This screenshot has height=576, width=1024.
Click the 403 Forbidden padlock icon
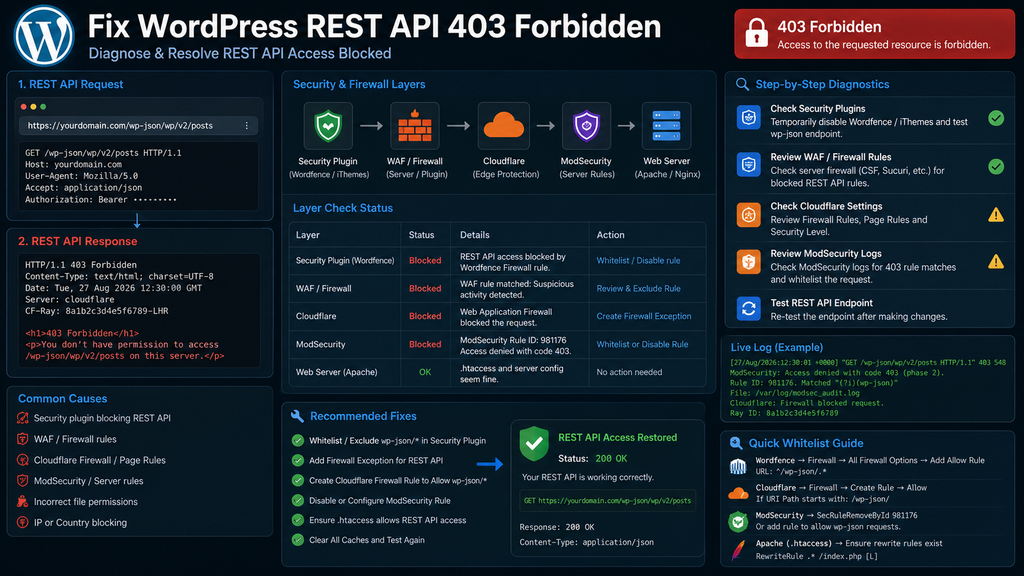click(x=756, y=33)
